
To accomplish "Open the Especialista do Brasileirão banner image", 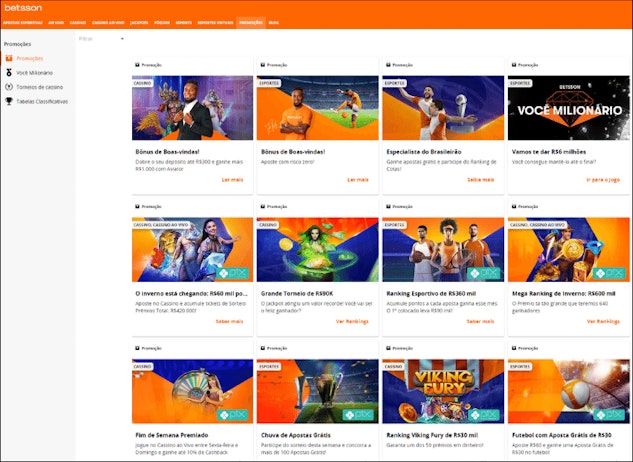I will [443, 108].
